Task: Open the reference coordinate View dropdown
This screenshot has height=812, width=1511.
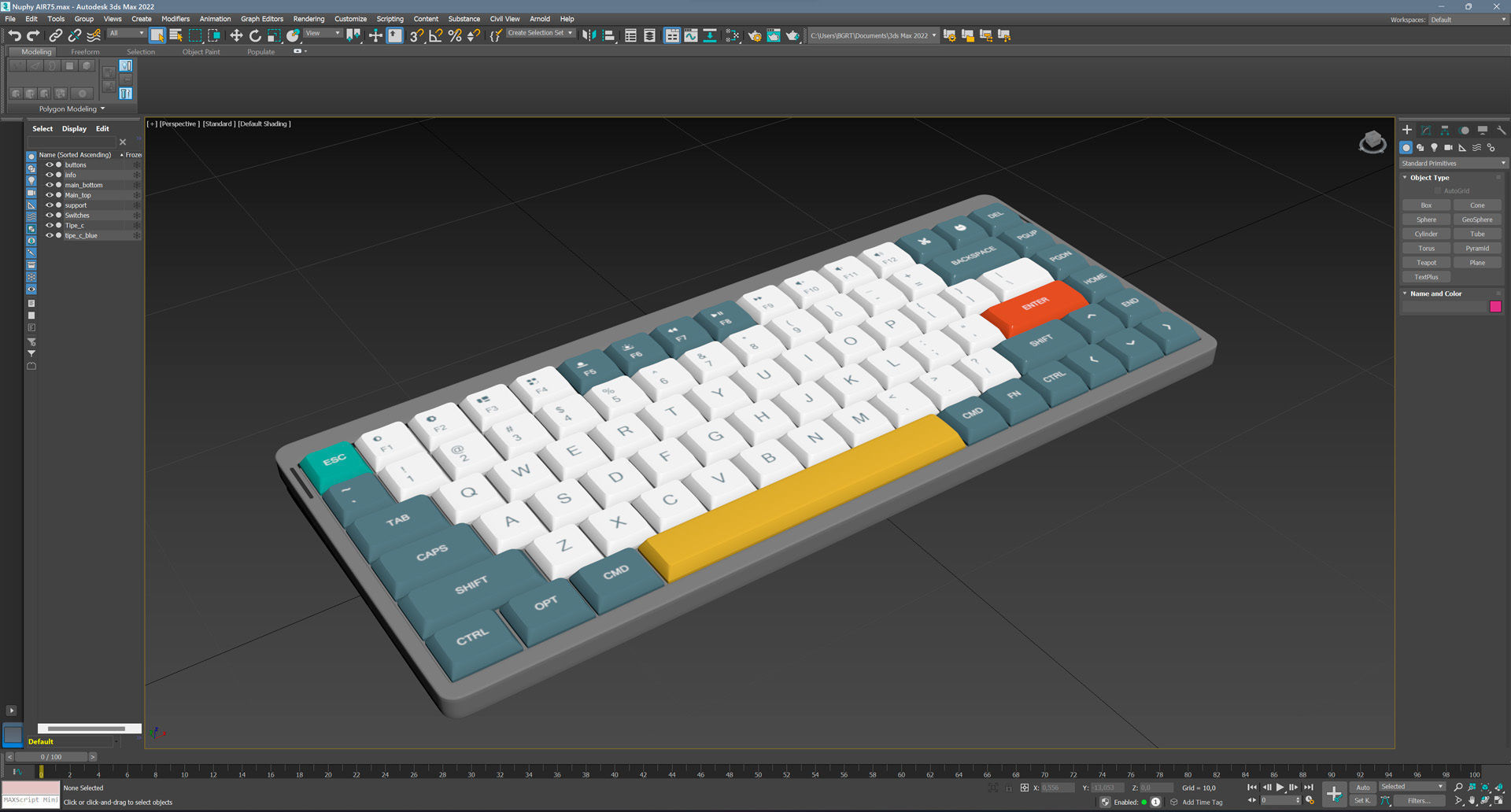Action: pyautogui.click(x=323, y=33)
